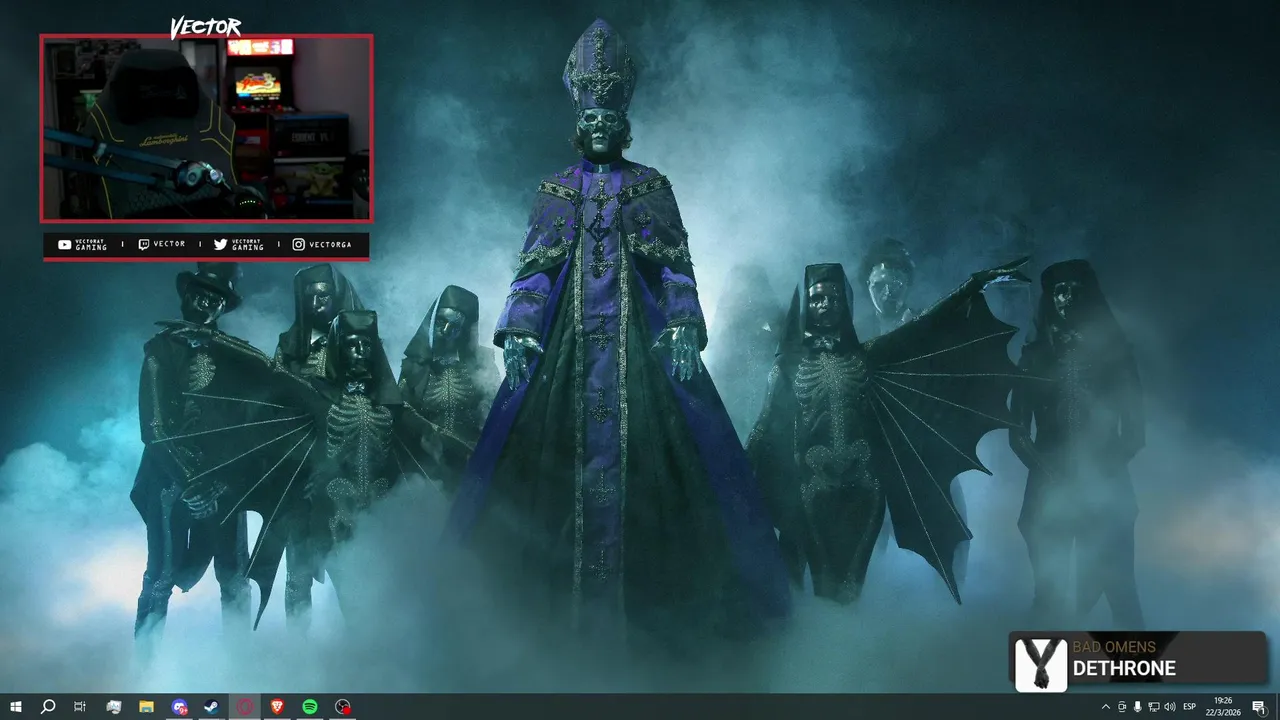The width and height of the screenshot is (1280, 720).
Task: Click the BAD OMENS artist name
Action: coord(1114,647)
